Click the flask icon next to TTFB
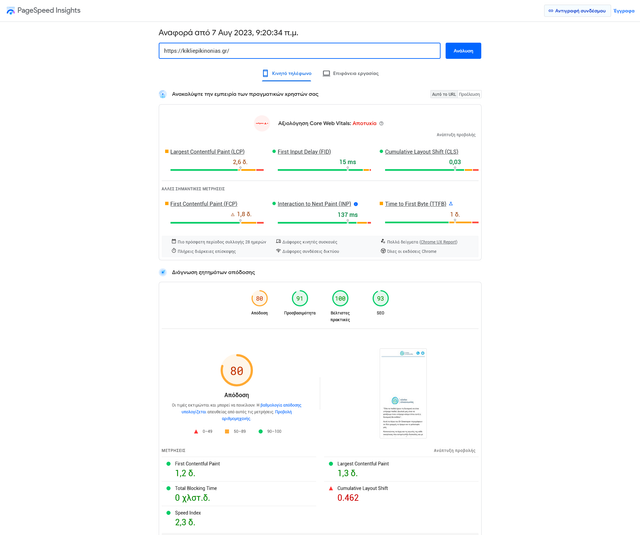 [x=451, y=204]
